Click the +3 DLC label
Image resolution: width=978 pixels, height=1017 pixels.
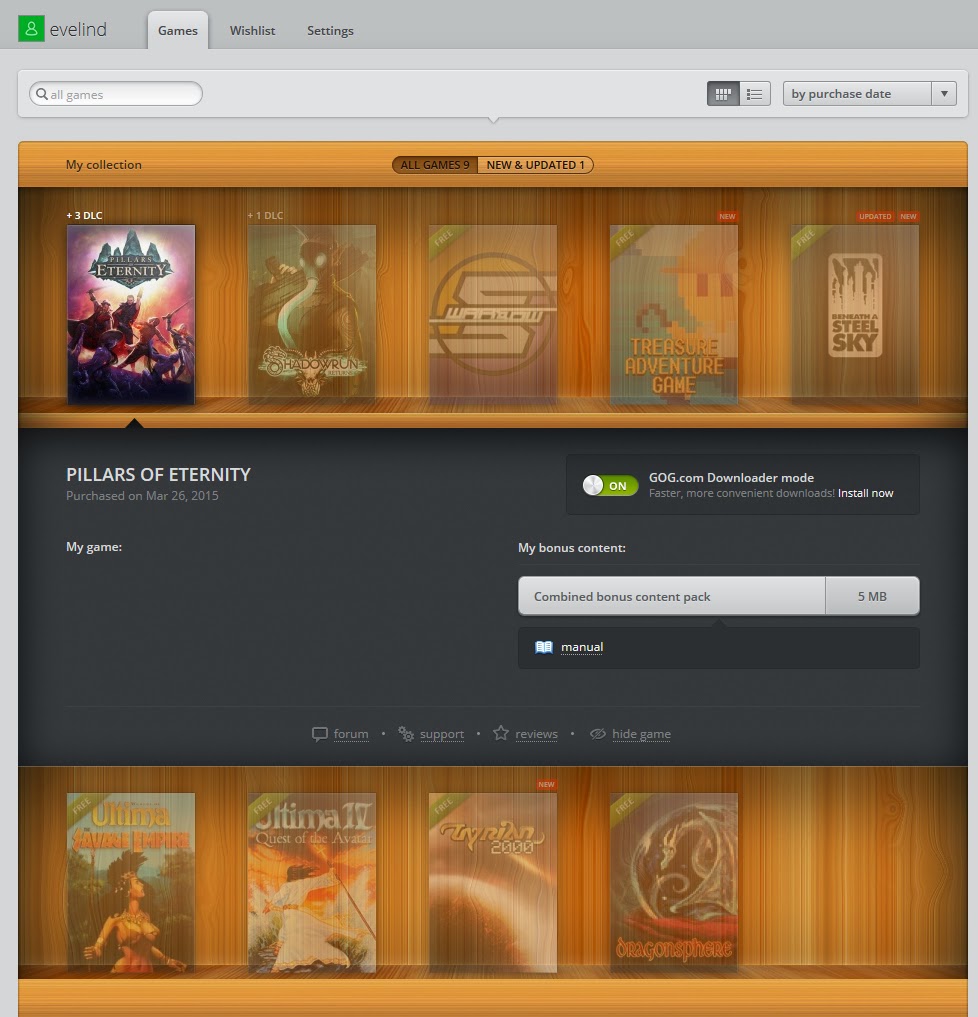84,215
